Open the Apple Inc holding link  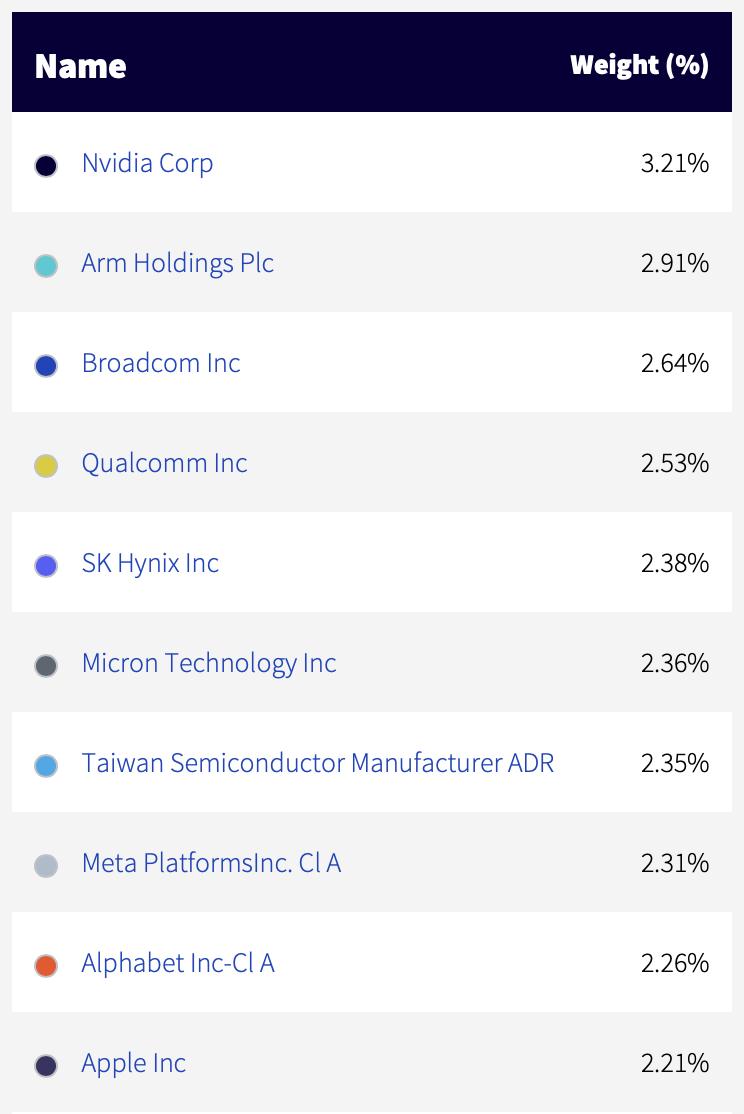point(134,1064)
